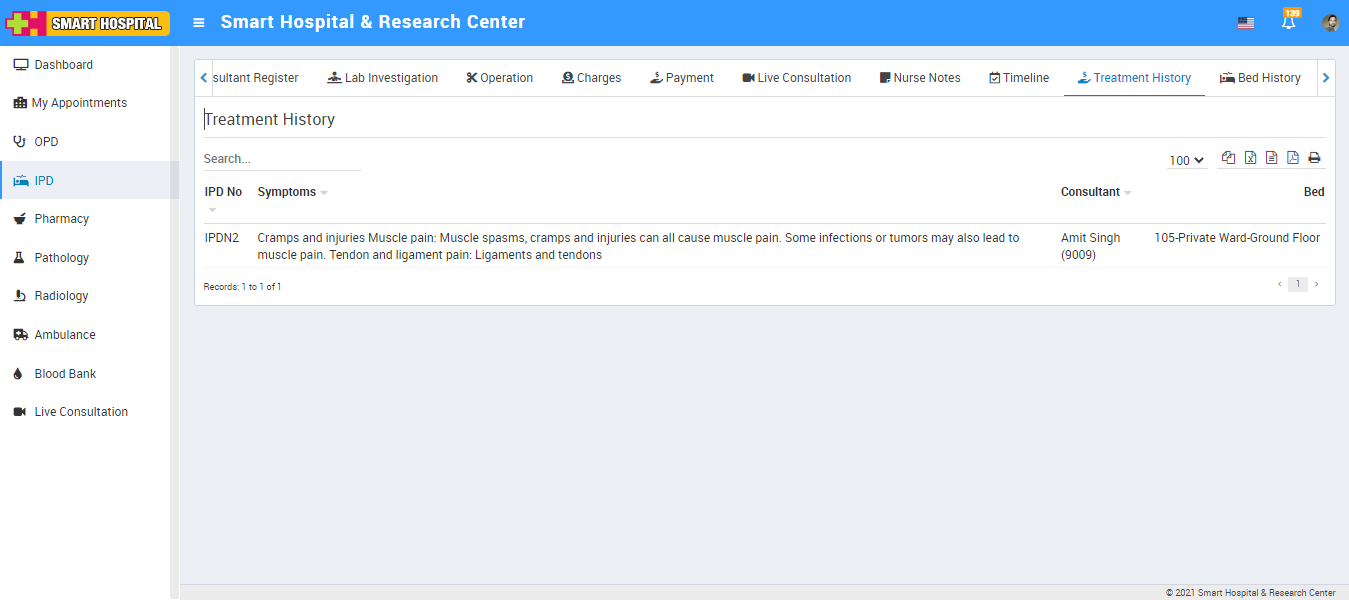Print the treatment history table
Viewport: 1349px width, 600px height.
(x=1314, y=158)
